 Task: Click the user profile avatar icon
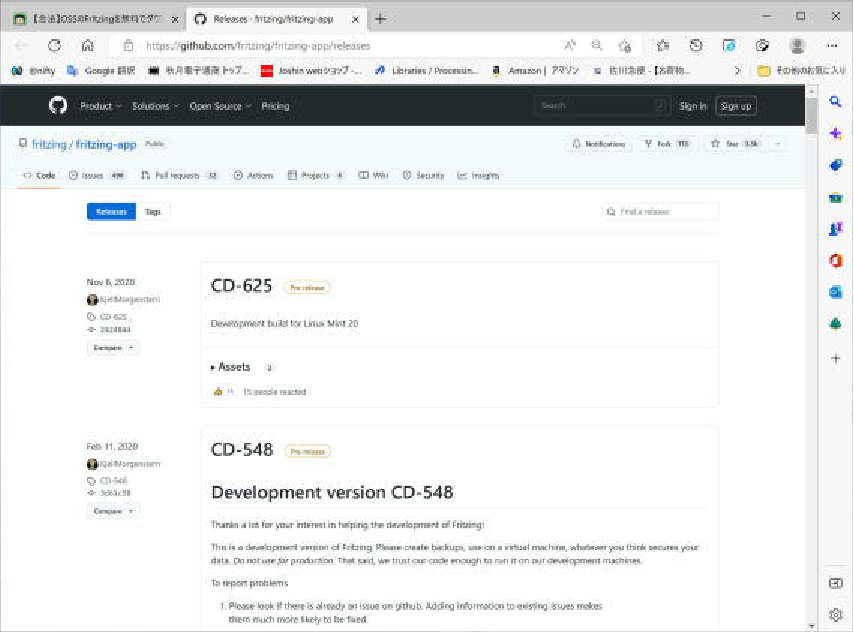[x=797, y=46]
